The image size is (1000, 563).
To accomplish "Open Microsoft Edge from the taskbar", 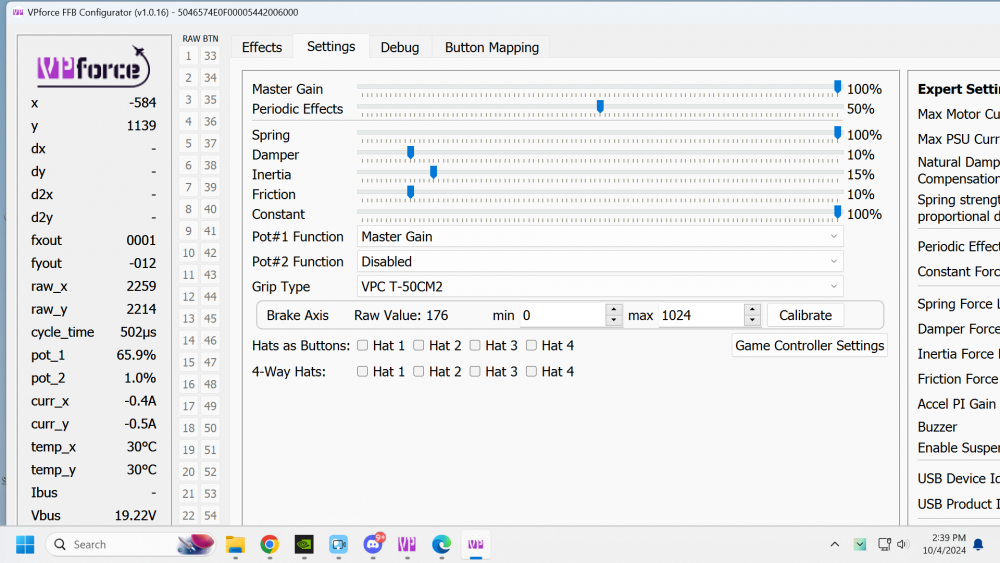I will tap(441, 544).
